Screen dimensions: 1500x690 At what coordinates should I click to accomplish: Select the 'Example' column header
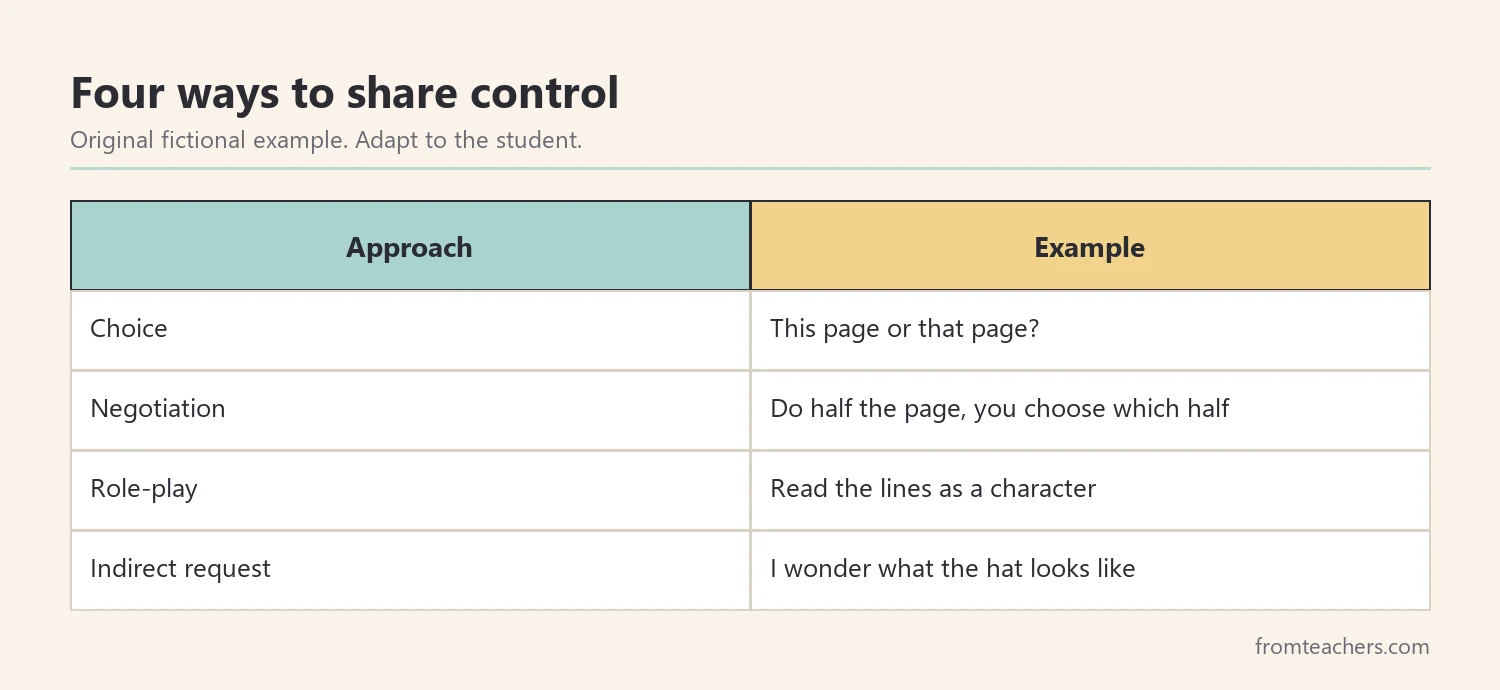pyautogui.click(x=1090, y=246)
